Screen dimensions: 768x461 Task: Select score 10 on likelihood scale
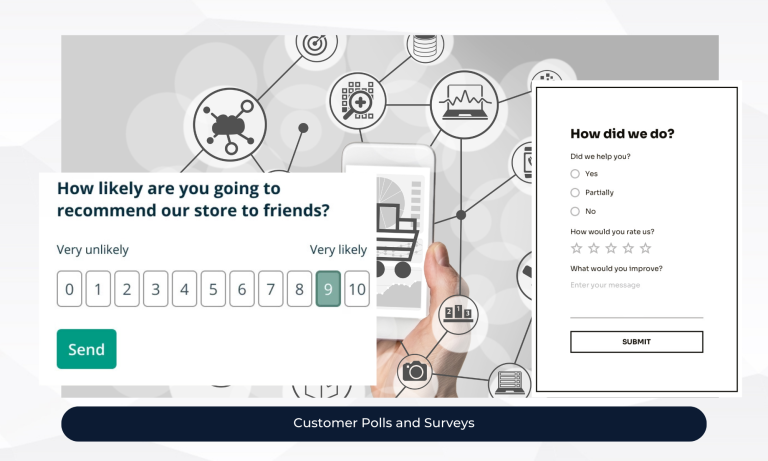(x=357, y=290)
